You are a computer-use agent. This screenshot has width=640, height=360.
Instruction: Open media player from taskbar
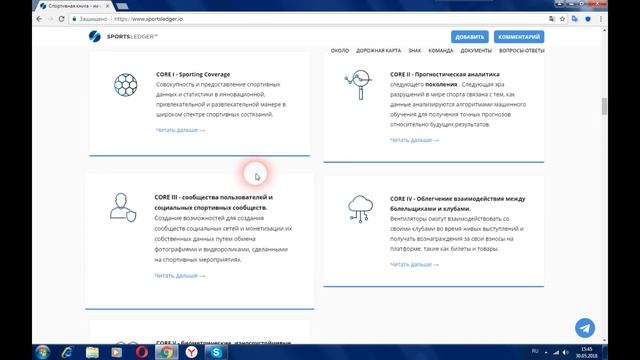click(117, 352)
